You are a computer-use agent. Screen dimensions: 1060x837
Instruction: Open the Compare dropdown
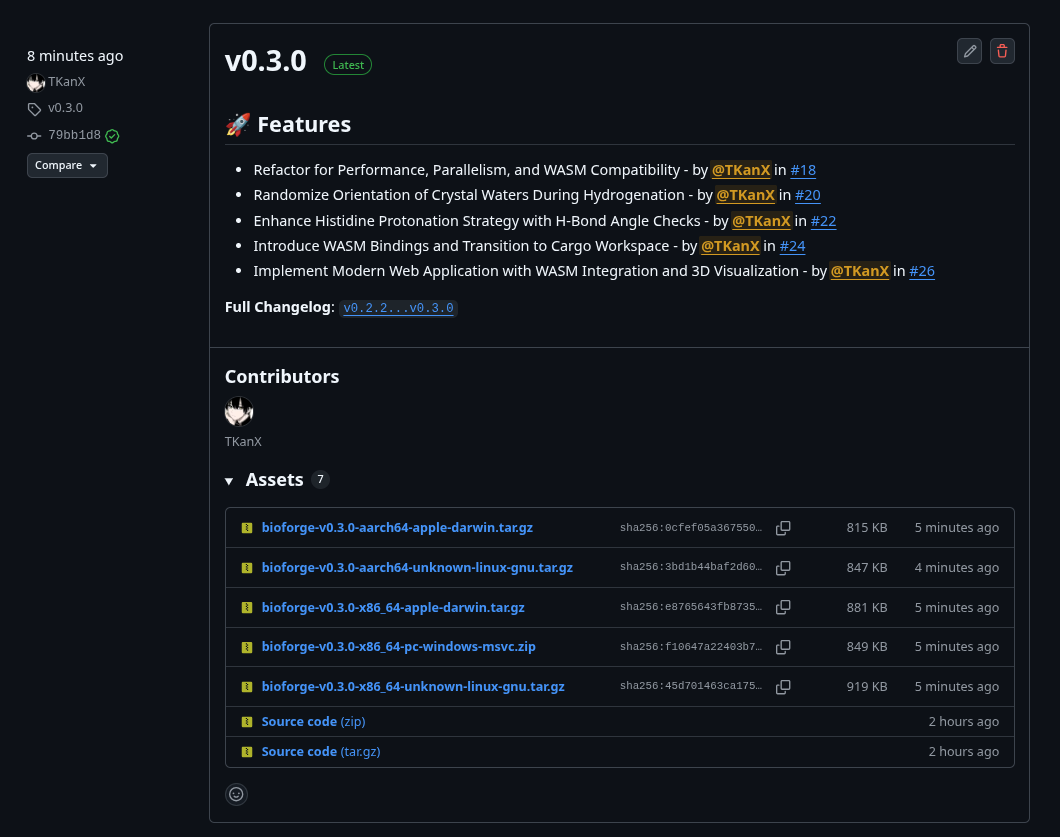(x=67, y=166)
